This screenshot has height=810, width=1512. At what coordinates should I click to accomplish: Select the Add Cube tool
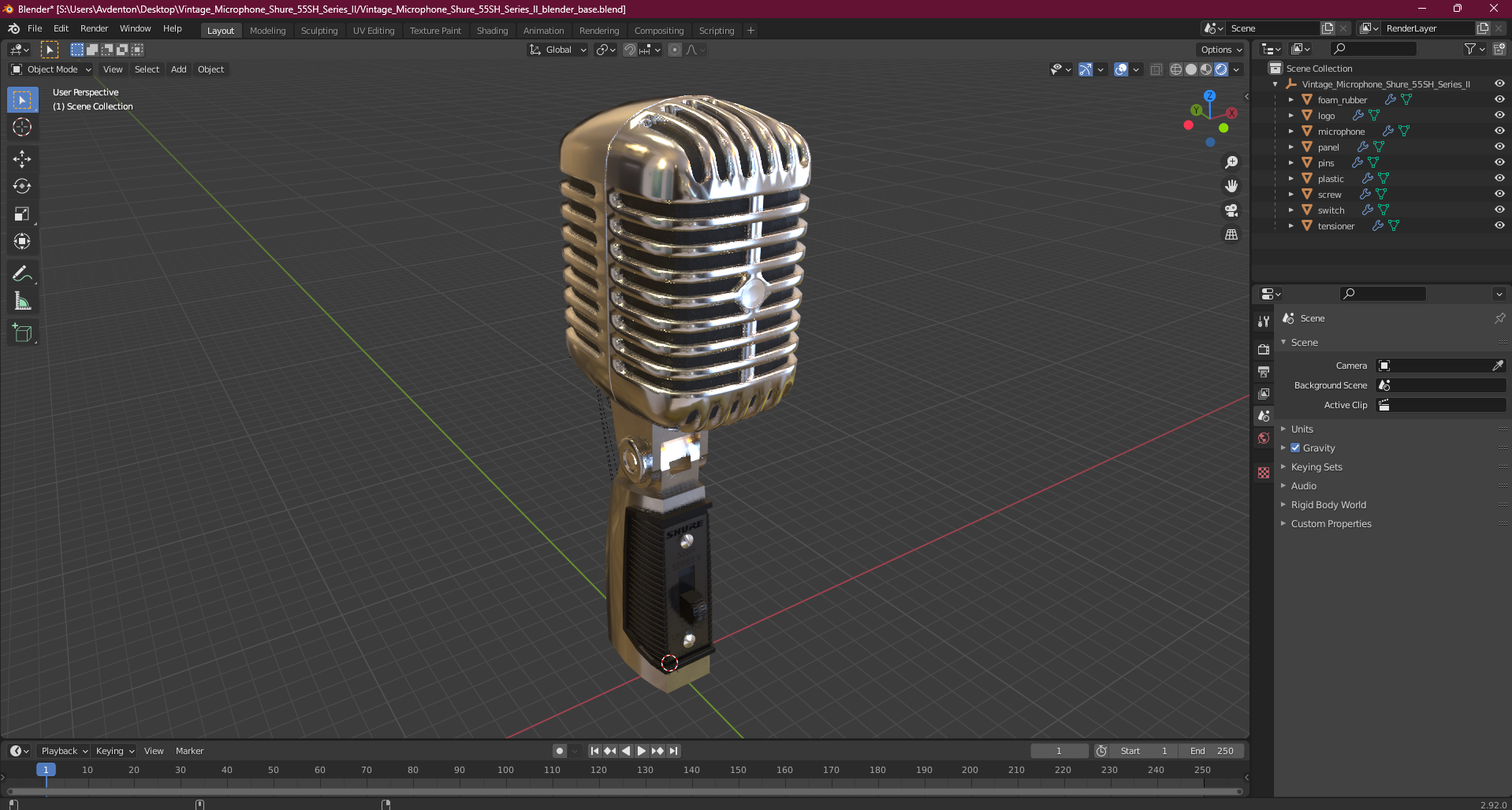coord(22,333)
